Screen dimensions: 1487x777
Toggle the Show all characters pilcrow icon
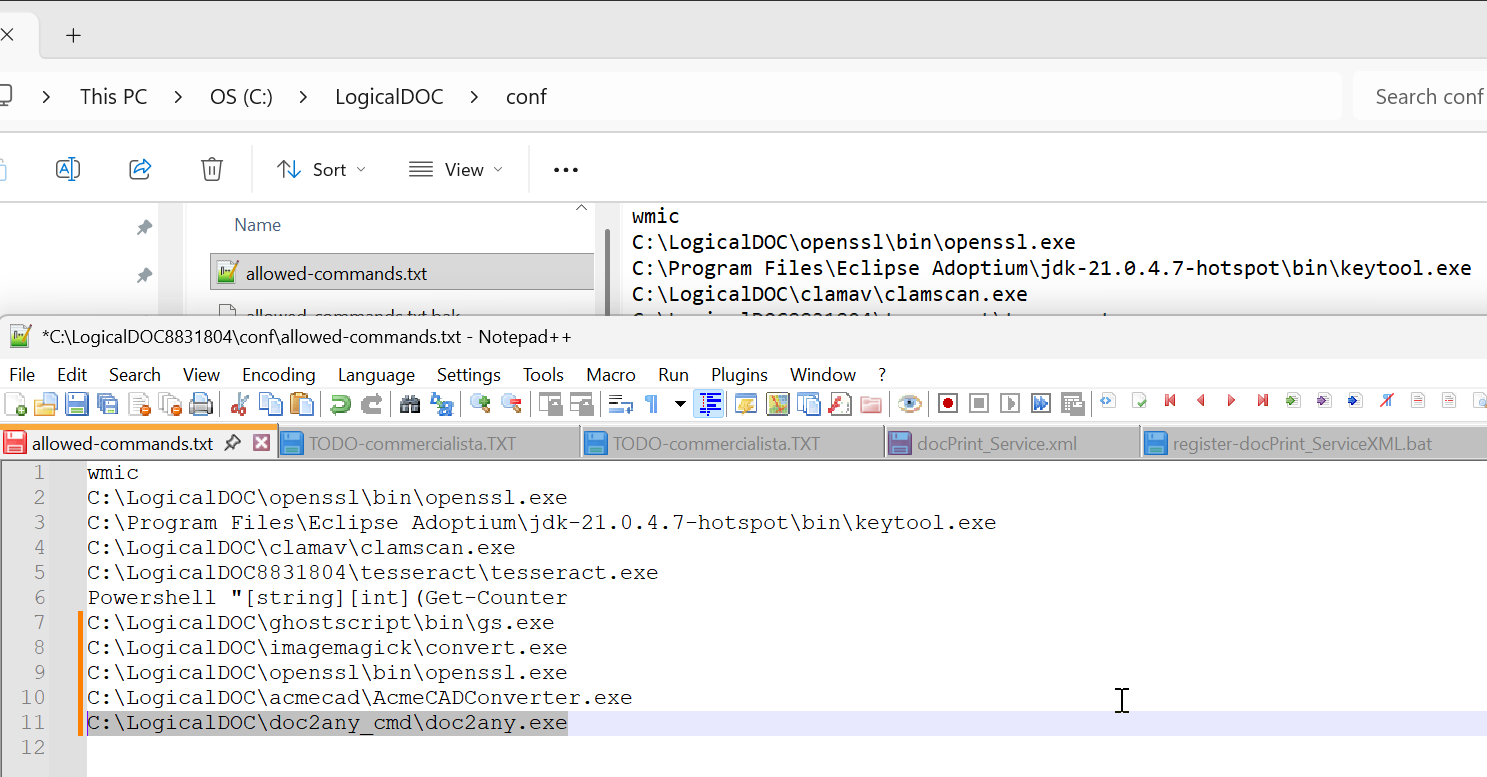pos(651,404)
